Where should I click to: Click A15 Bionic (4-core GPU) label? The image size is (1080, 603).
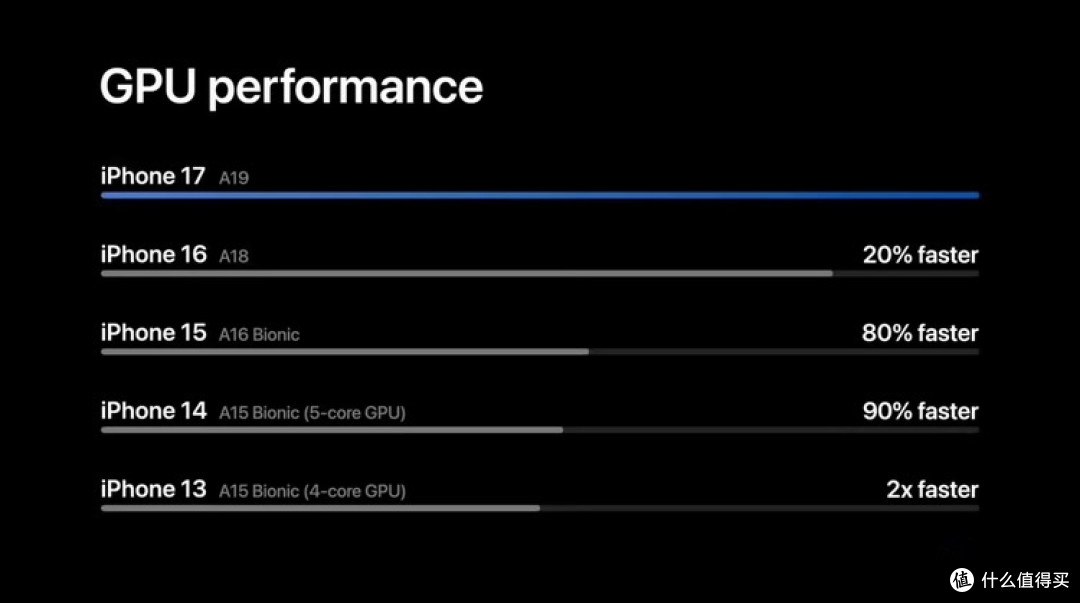click(312, 491)
